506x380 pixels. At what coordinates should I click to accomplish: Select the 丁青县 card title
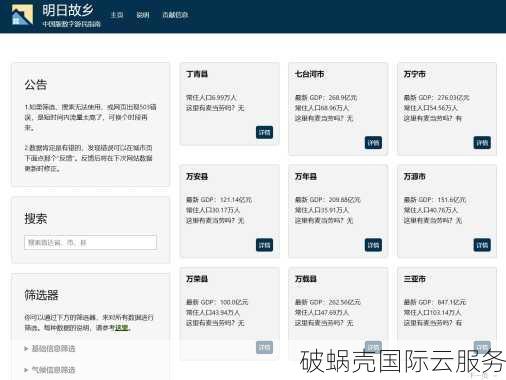point(197,74)
